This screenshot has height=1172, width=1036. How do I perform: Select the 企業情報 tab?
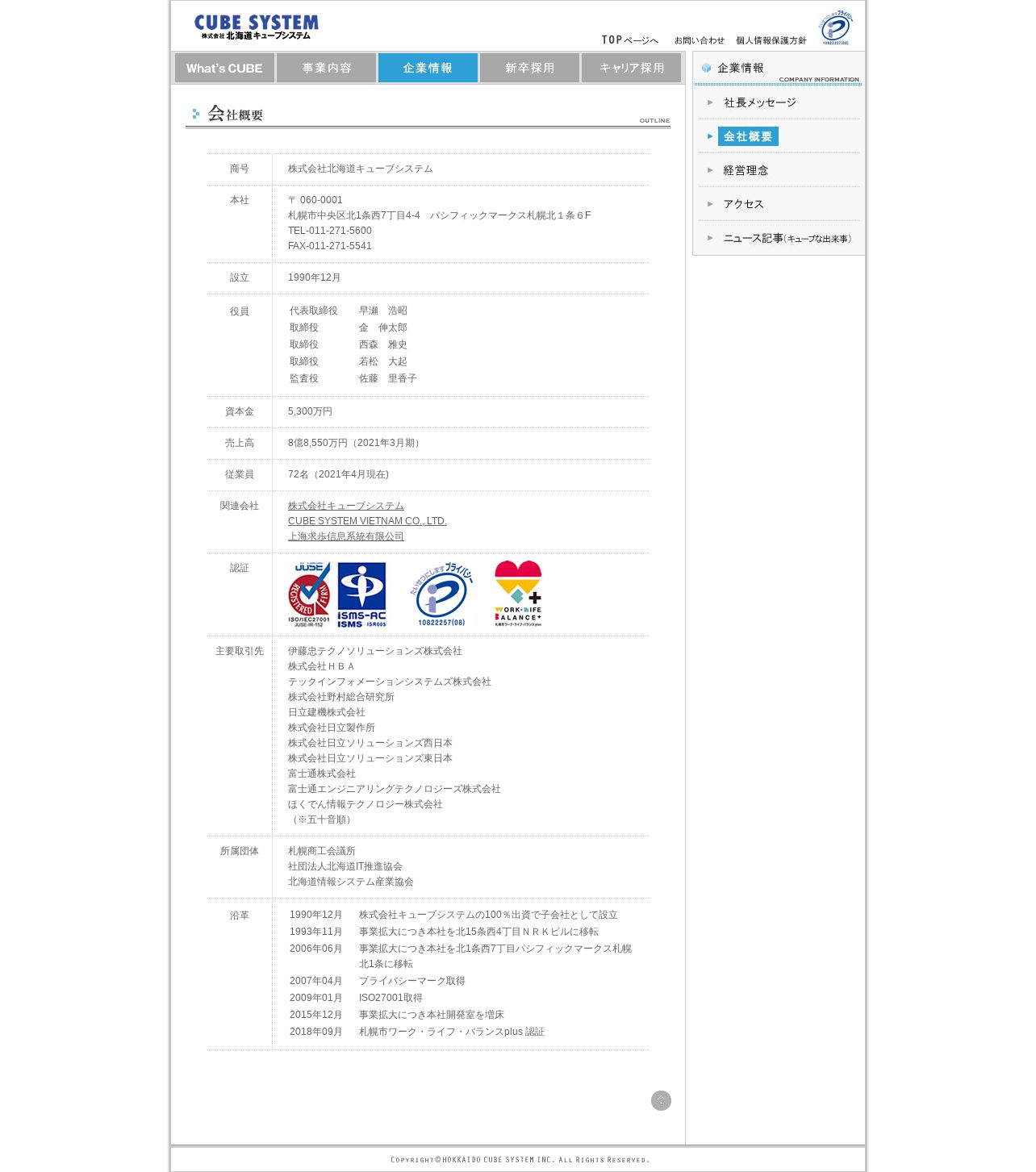click(428, 68)
